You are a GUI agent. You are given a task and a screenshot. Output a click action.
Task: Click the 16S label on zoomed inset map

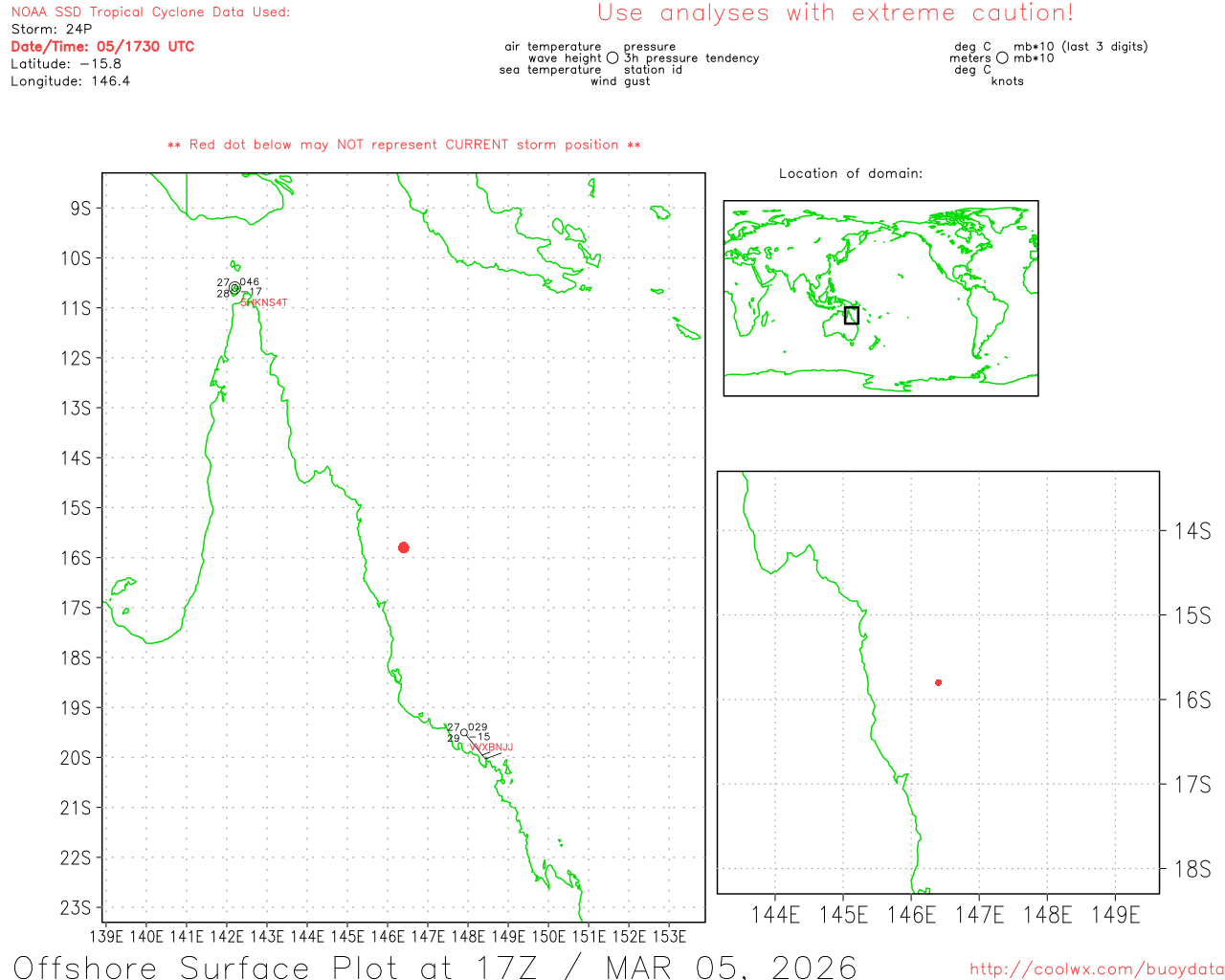click(x=1192, y=701)
